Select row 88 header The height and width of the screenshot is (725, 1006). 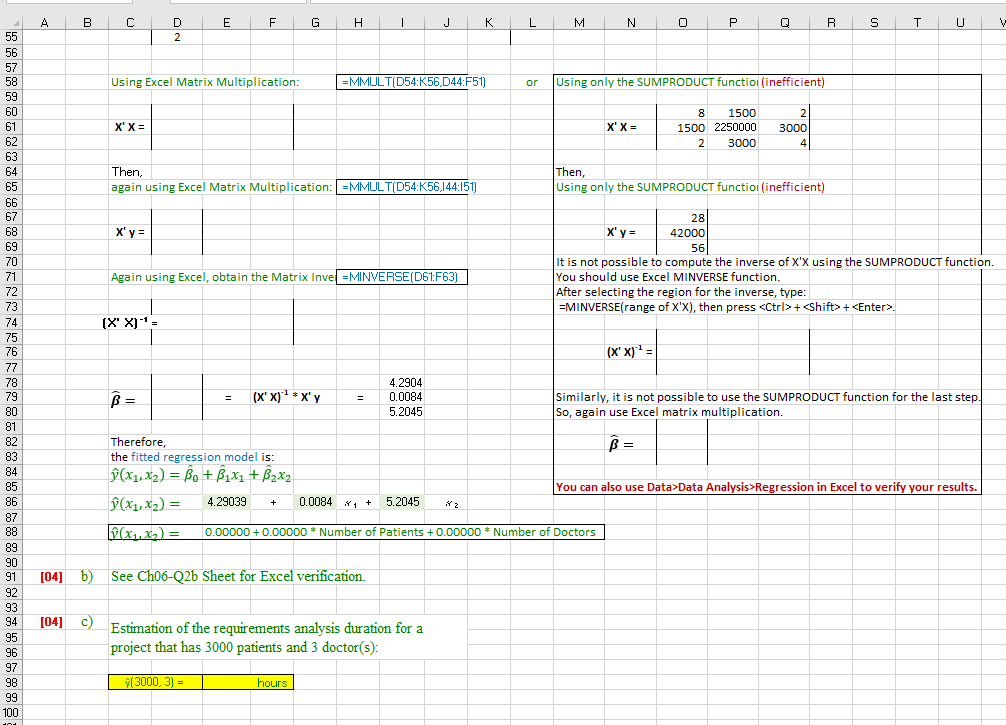(x=11, y=532)
